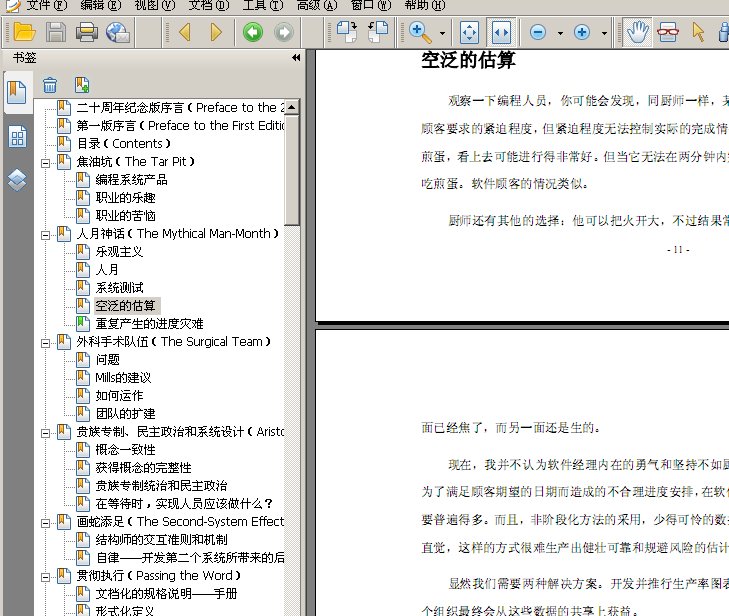This screenshot has width=729, height=616.
Task: Click the Save floppy disk icon
Action: point(56,32)
